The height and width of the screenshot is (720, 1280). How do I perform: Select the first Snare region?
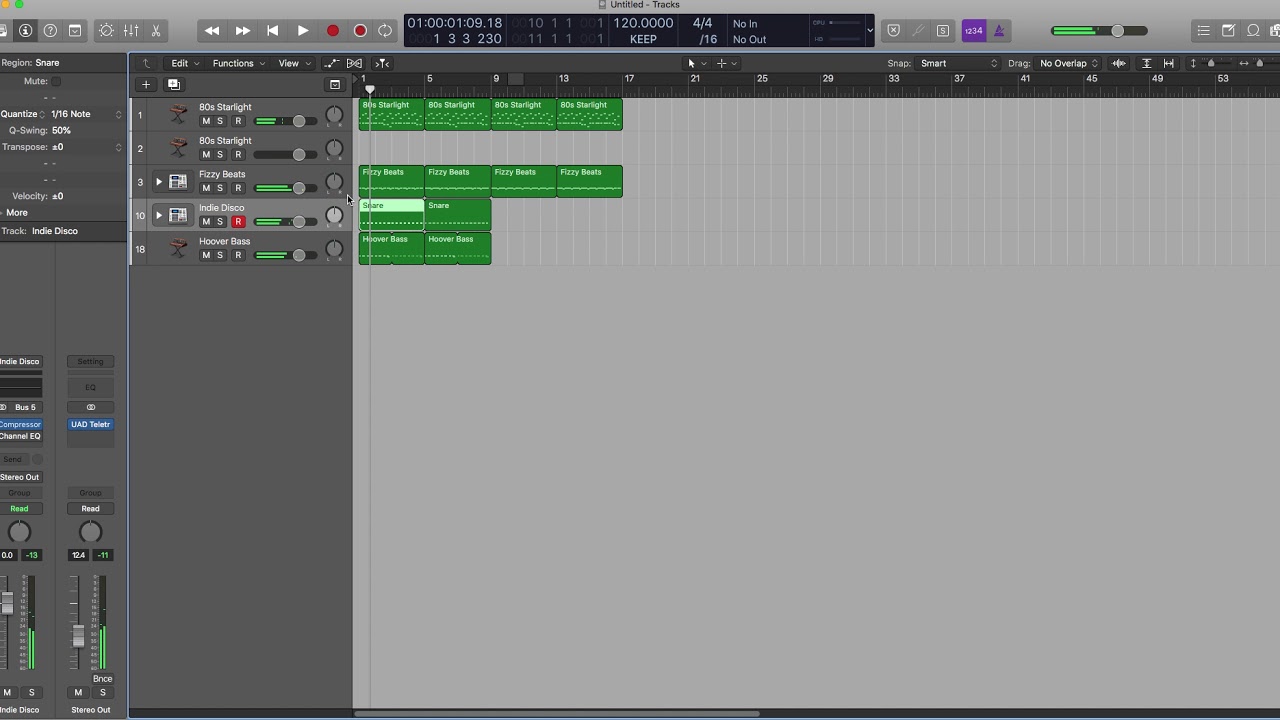tap(392, 215)
